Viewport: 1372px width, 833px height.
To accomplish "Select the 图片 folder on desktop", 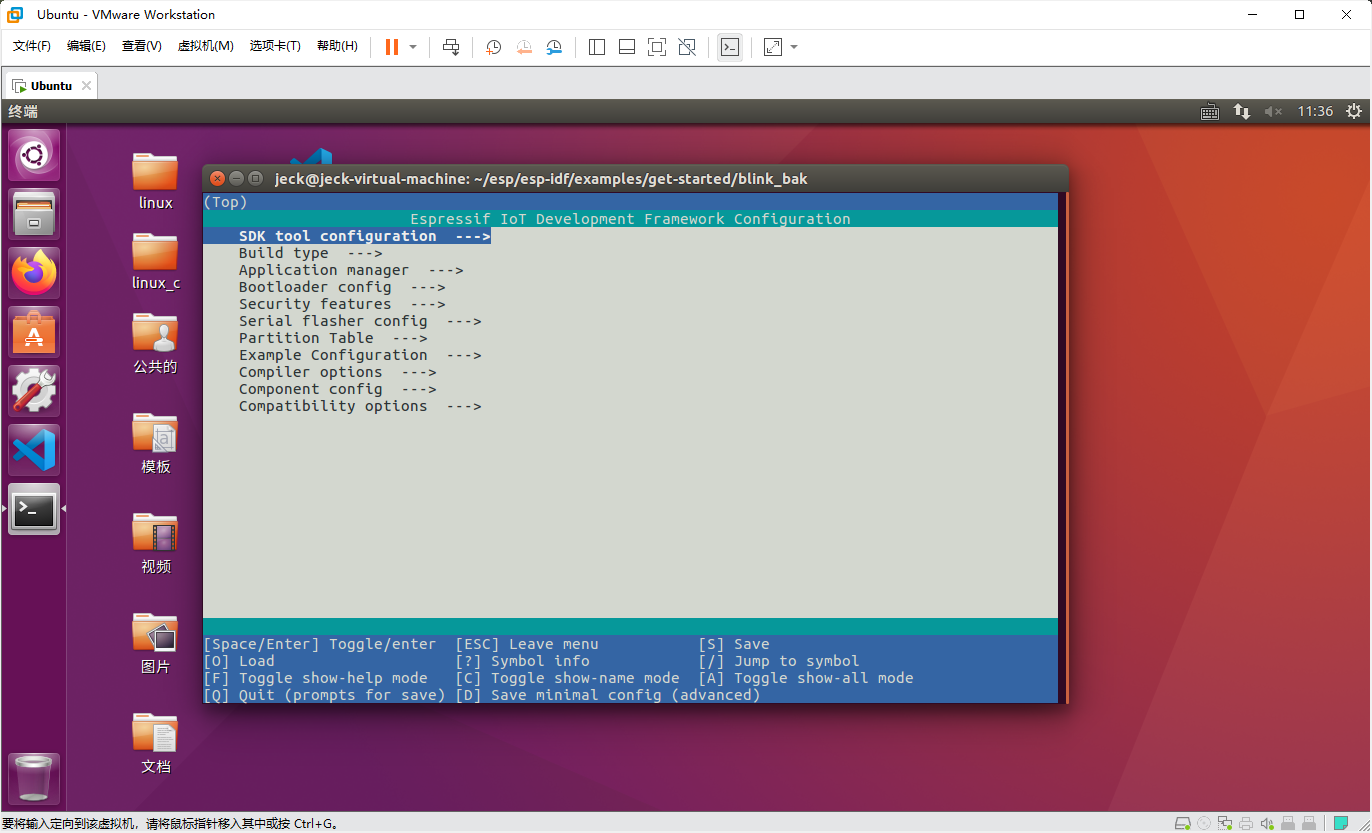I will (155, 643).
